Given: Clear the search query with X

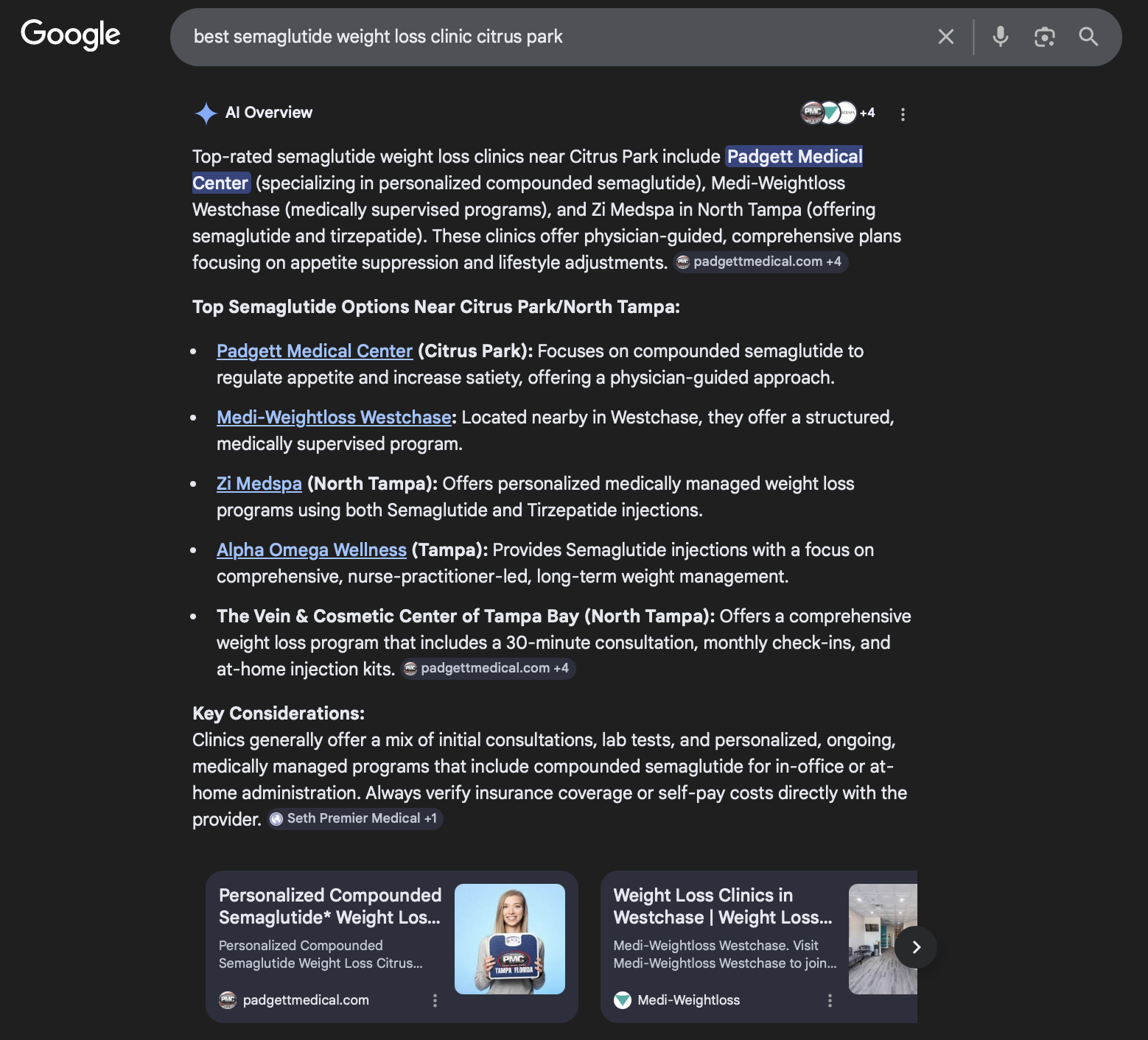Looking at the screenshot, I should [946, 37].
